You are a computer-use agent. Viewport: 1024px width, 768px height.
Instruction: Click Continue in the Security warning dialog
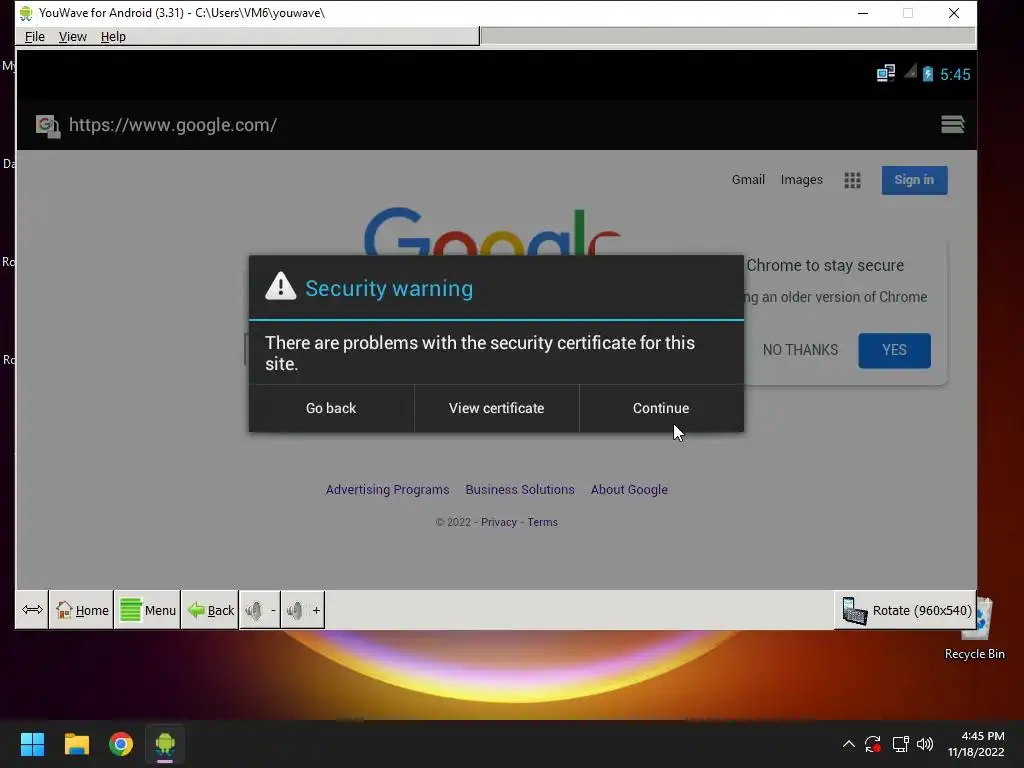[x=661, y=408]
